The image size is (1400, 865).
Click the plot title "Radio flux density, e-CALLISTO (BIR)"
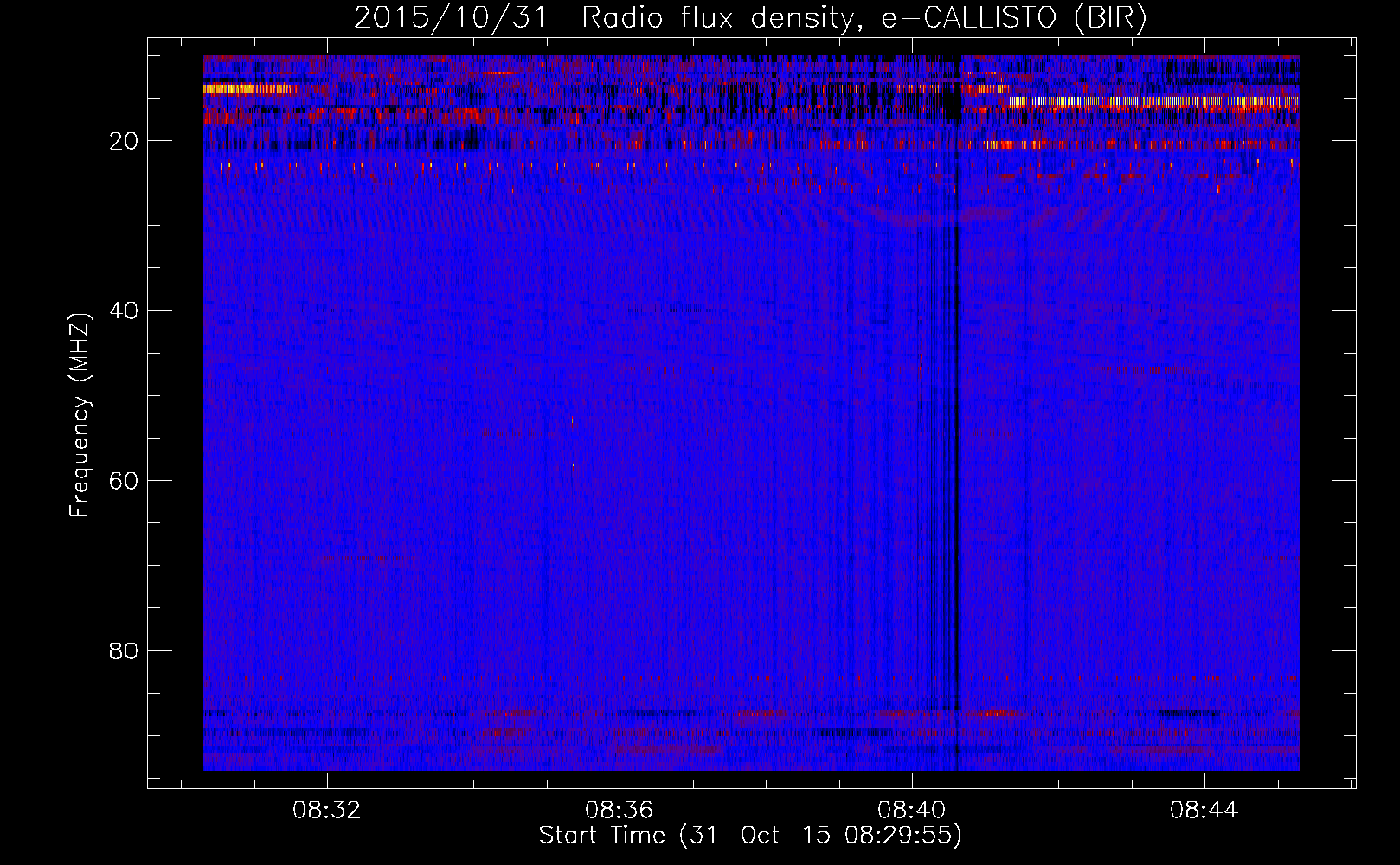[864, 18]
